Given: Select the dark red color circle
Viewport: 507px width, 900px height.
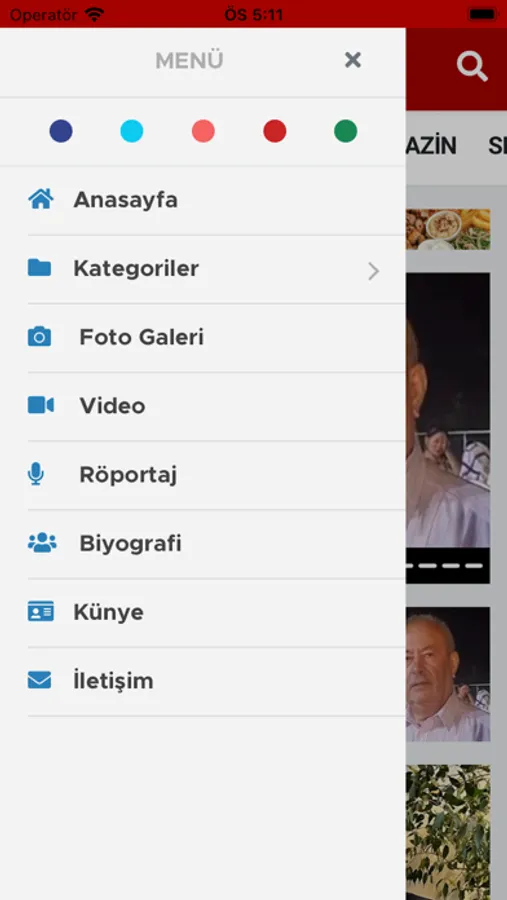Looking at the screenshot, I should pyautogui.click(x=274, y=131).
